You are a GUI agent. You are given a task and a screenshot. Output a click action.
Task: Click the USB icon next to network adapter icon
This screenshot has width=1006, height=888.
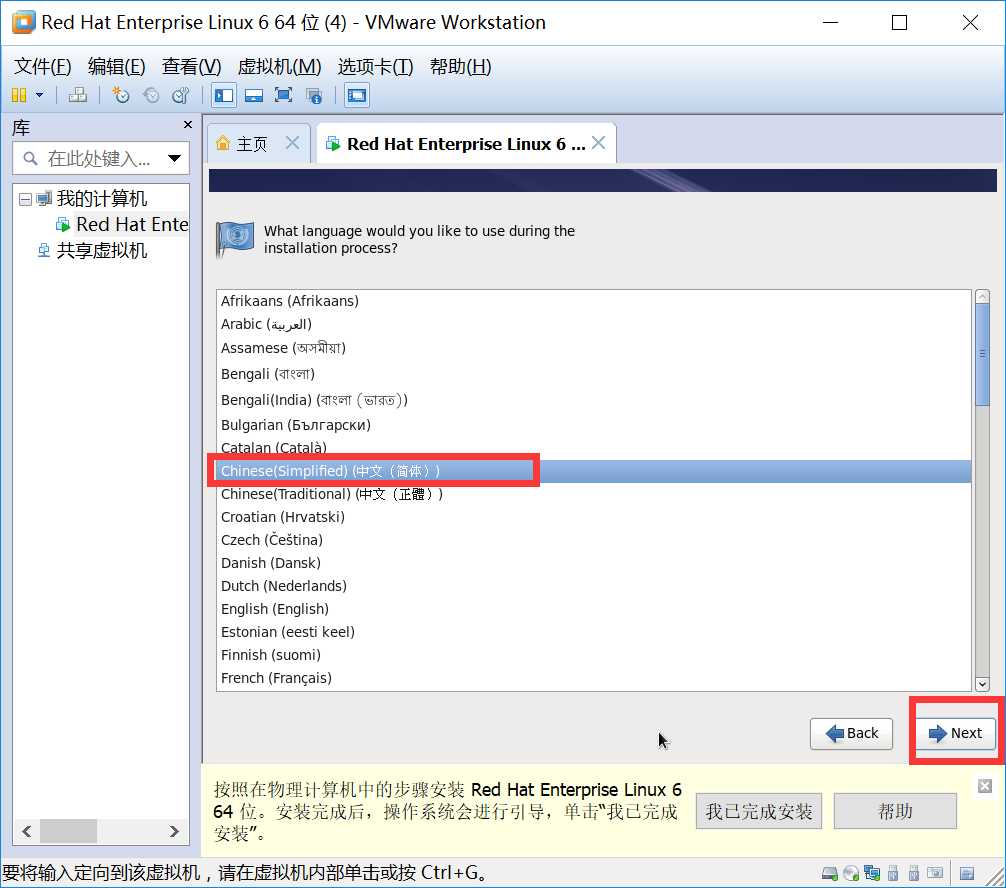(x=892, y=873)
